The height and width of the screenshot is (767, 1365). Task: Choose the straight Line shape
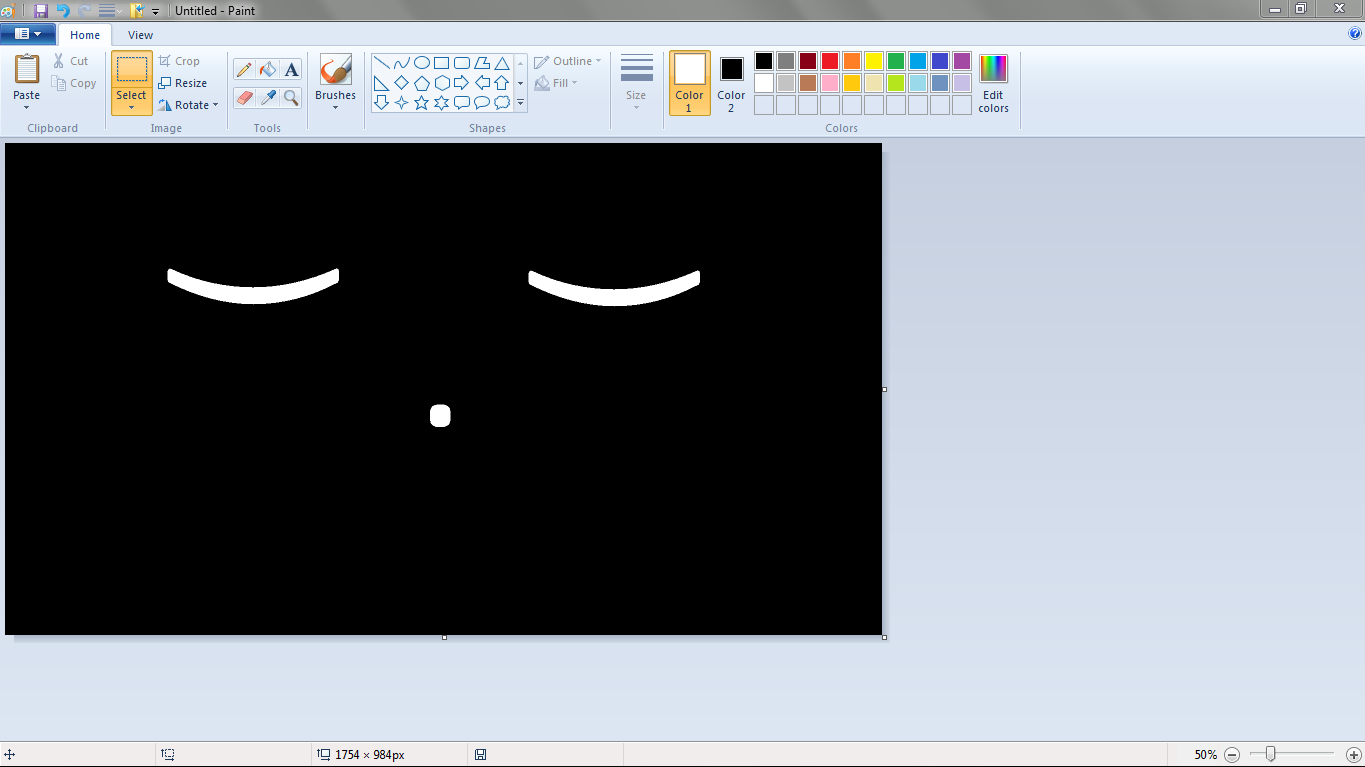381,63
